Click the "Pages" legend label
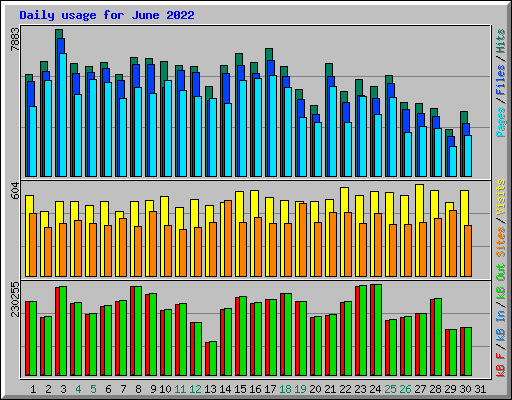 pos(500,122)
